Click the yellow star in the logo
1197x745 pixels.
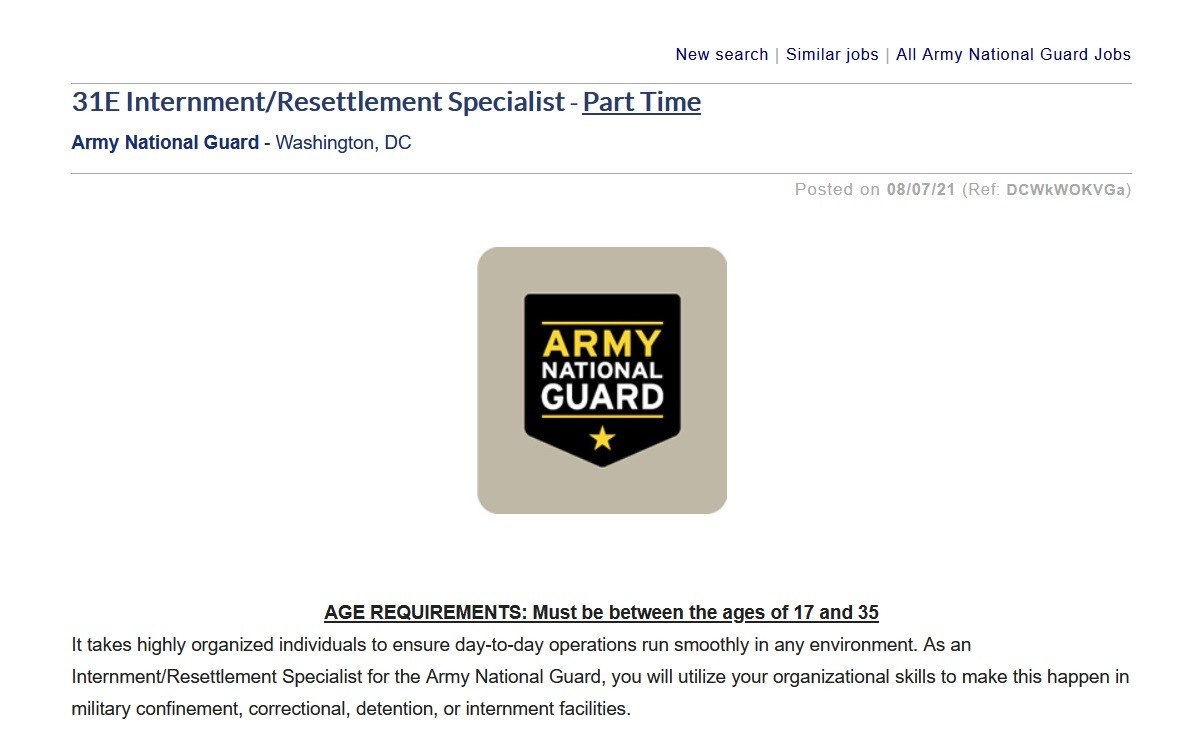[x=602, y=437]
